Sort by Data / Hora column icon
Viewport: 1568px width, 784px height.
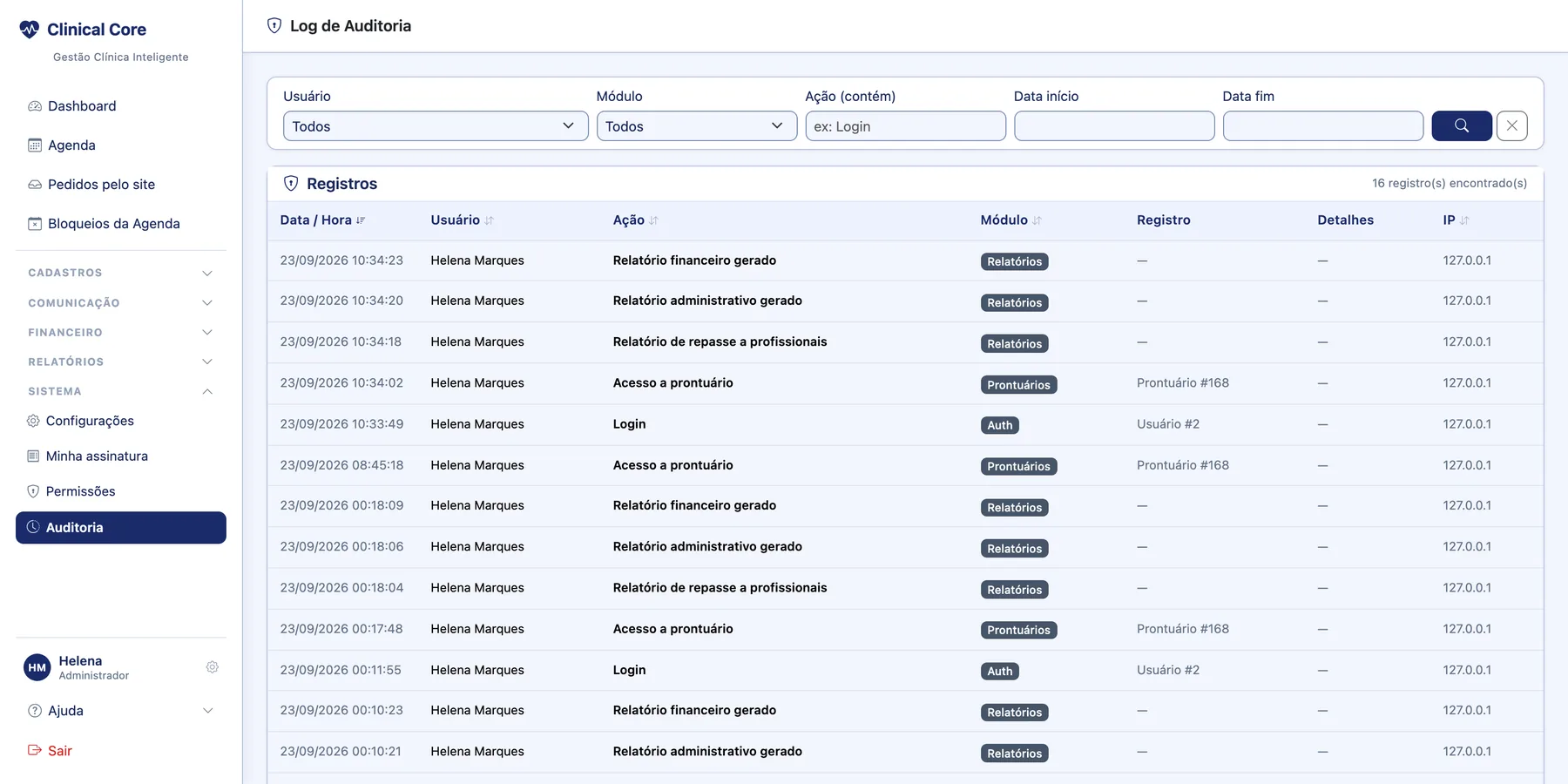tap(361, 220)
